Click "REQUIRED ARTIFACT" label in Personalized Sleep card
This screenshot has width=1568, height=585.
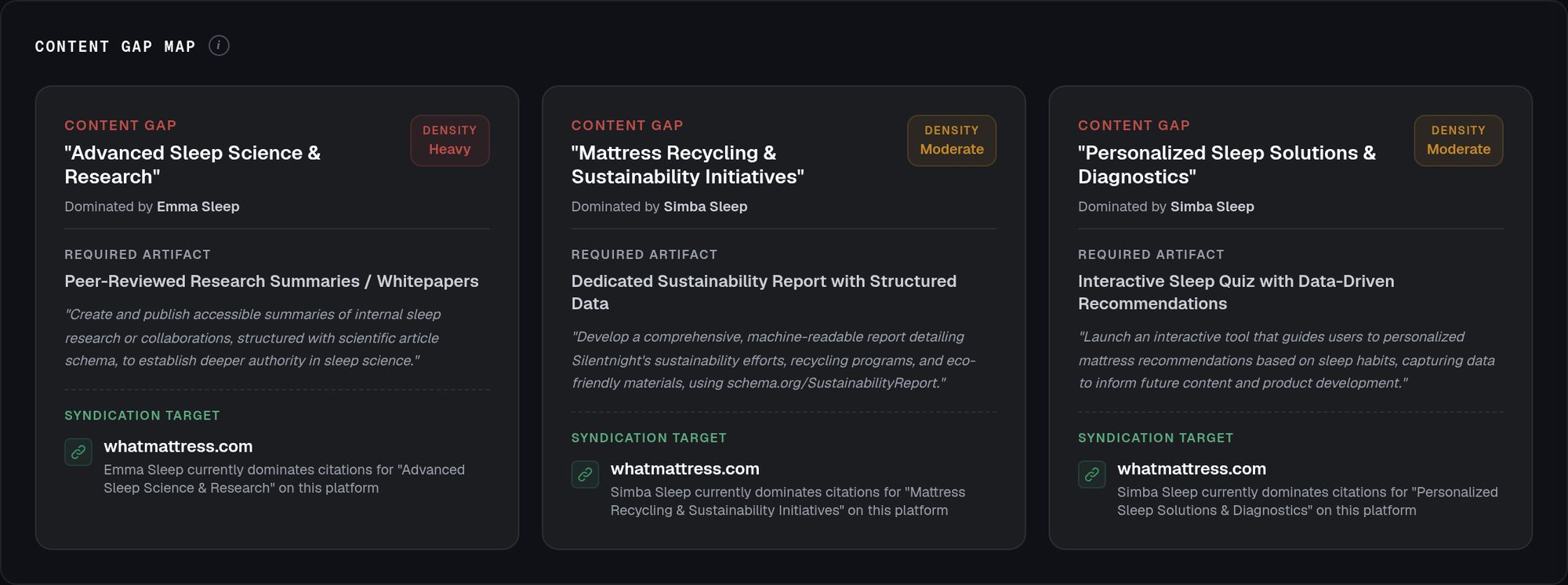pyautogui.click(x=1151, y=255)
